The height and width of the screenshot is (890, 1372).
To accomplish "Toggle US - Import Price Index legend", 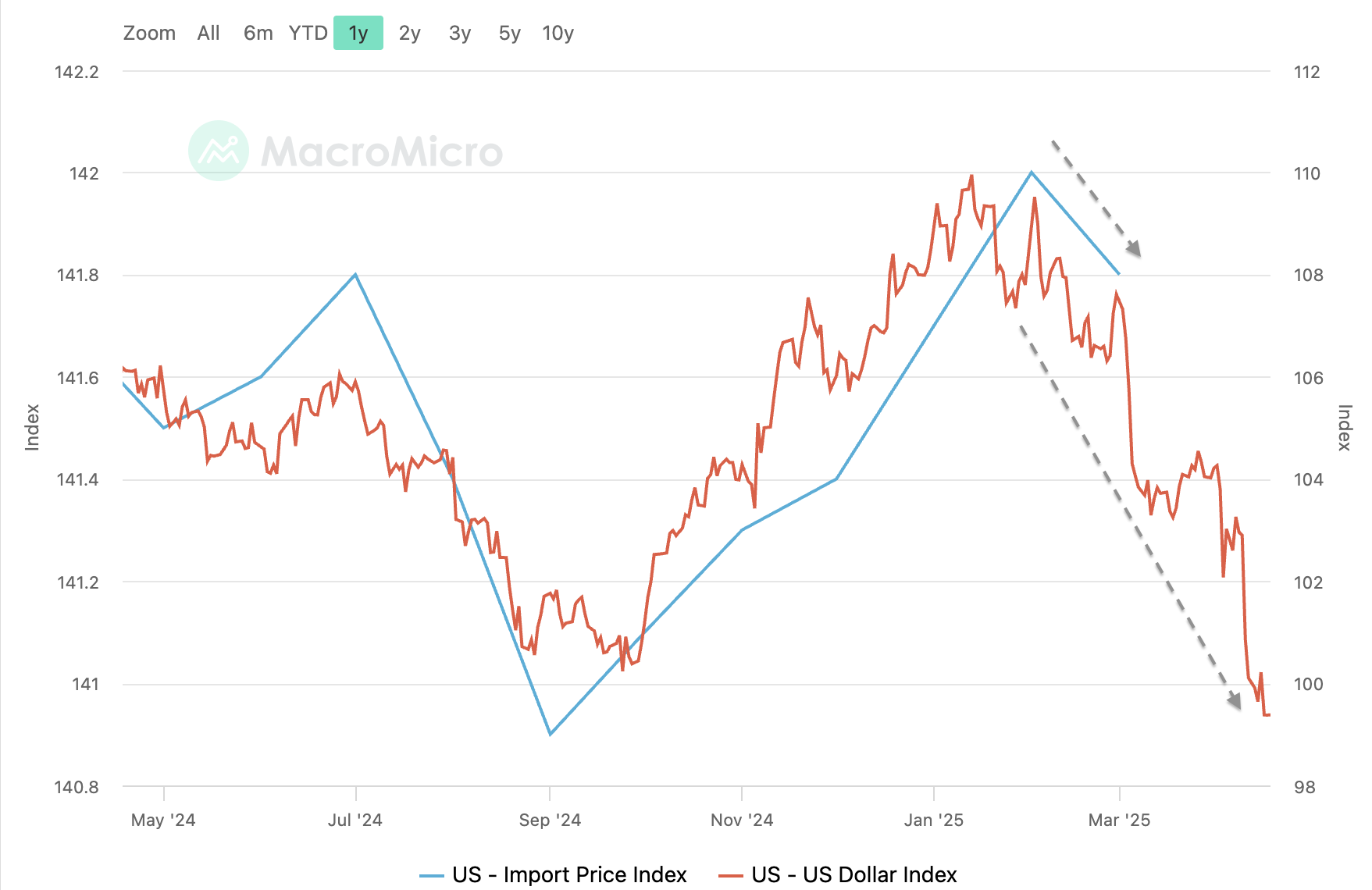I will coord(569,874).
